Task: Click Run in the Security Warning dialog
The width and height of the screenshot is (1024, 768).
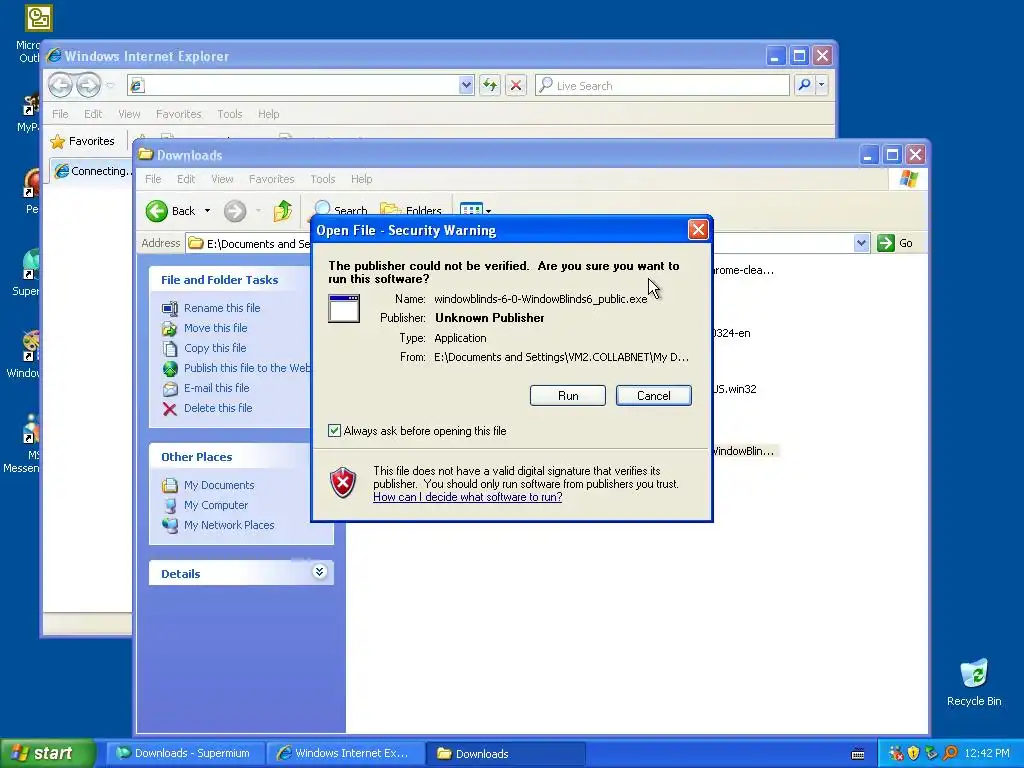Action: [568, 396]
